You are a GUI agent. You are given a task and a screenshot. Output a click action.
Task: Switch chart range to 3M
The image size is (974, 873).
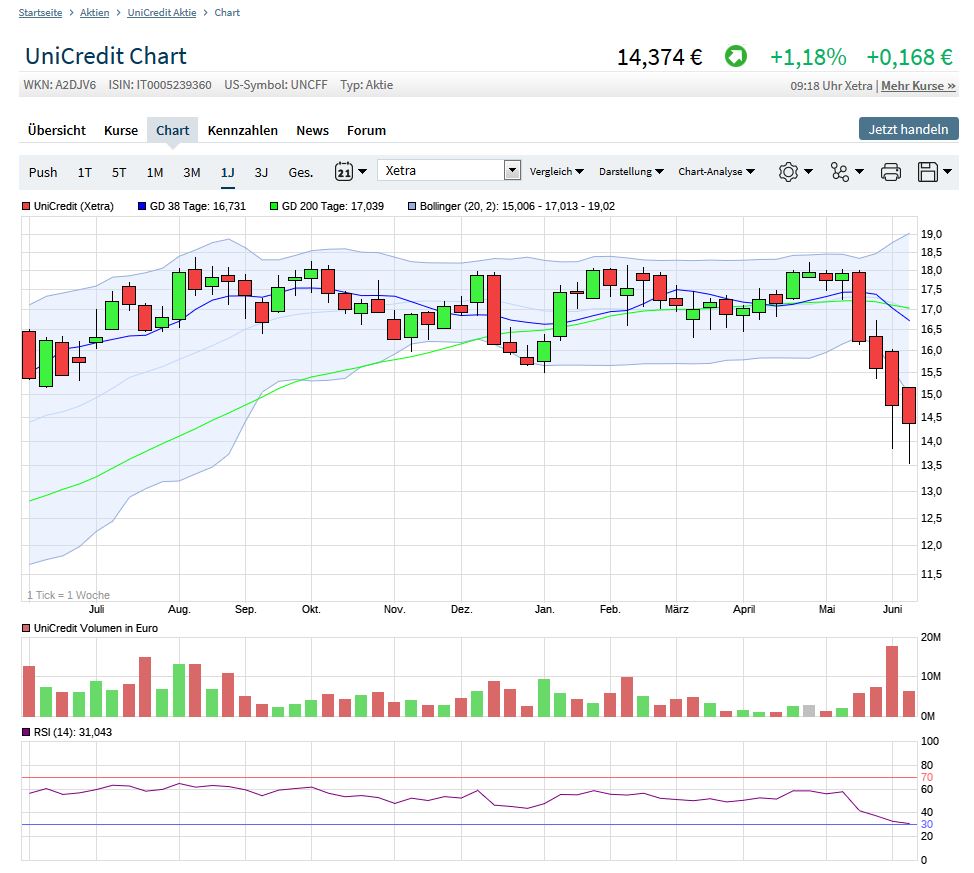pos(191,172)
